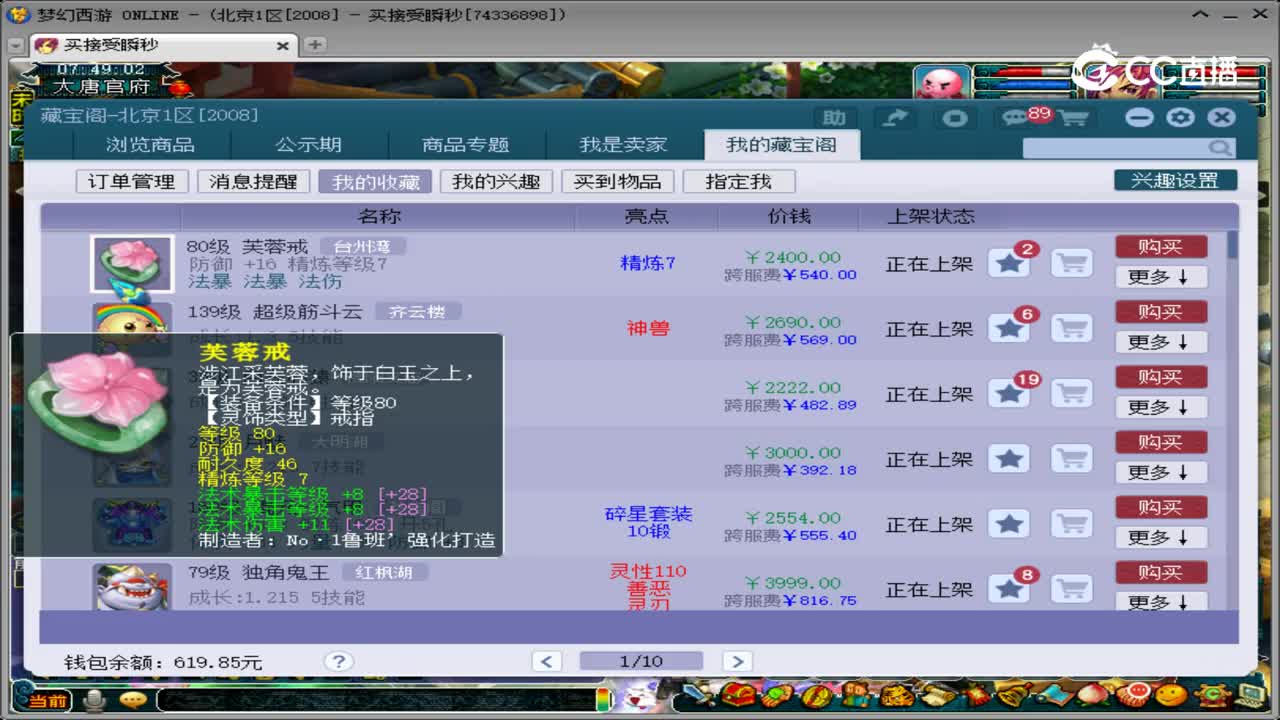The image size is (1280, 720).
Task: Buy 超级筋斗云 for ¥2690.00
Action: click(1161, 312)
